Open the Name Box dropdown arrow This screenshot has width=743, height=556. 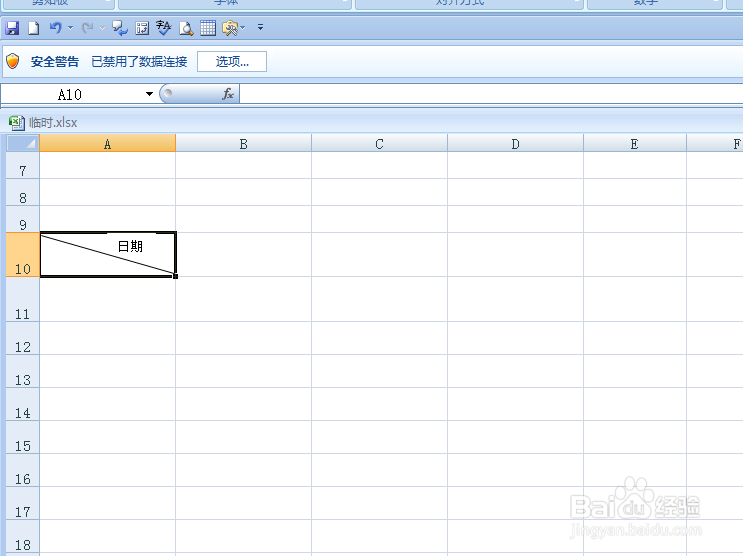click(149, 94)
